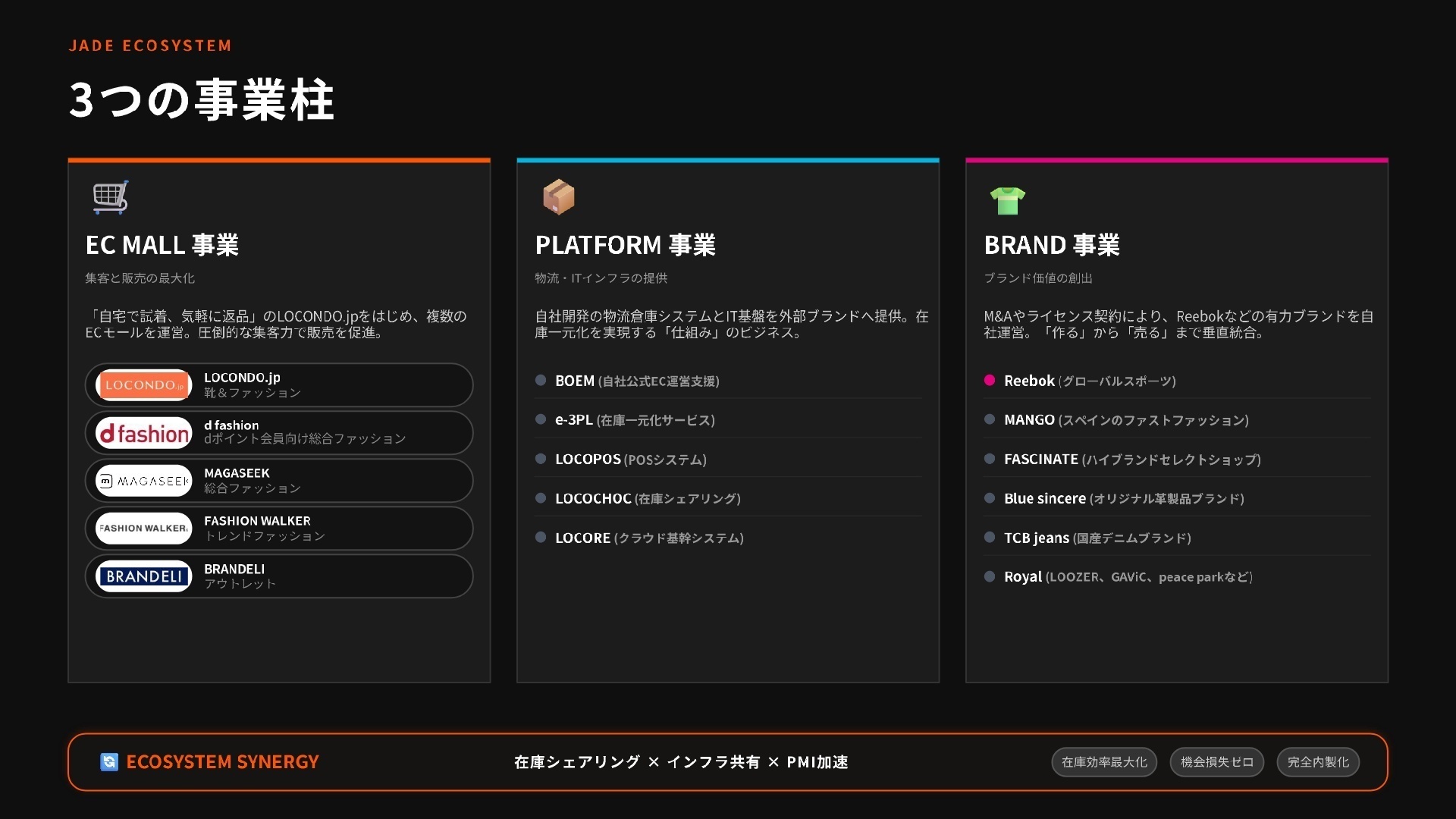
Task: Click the BRAND 事業 heading
Action: (1052, 245)
